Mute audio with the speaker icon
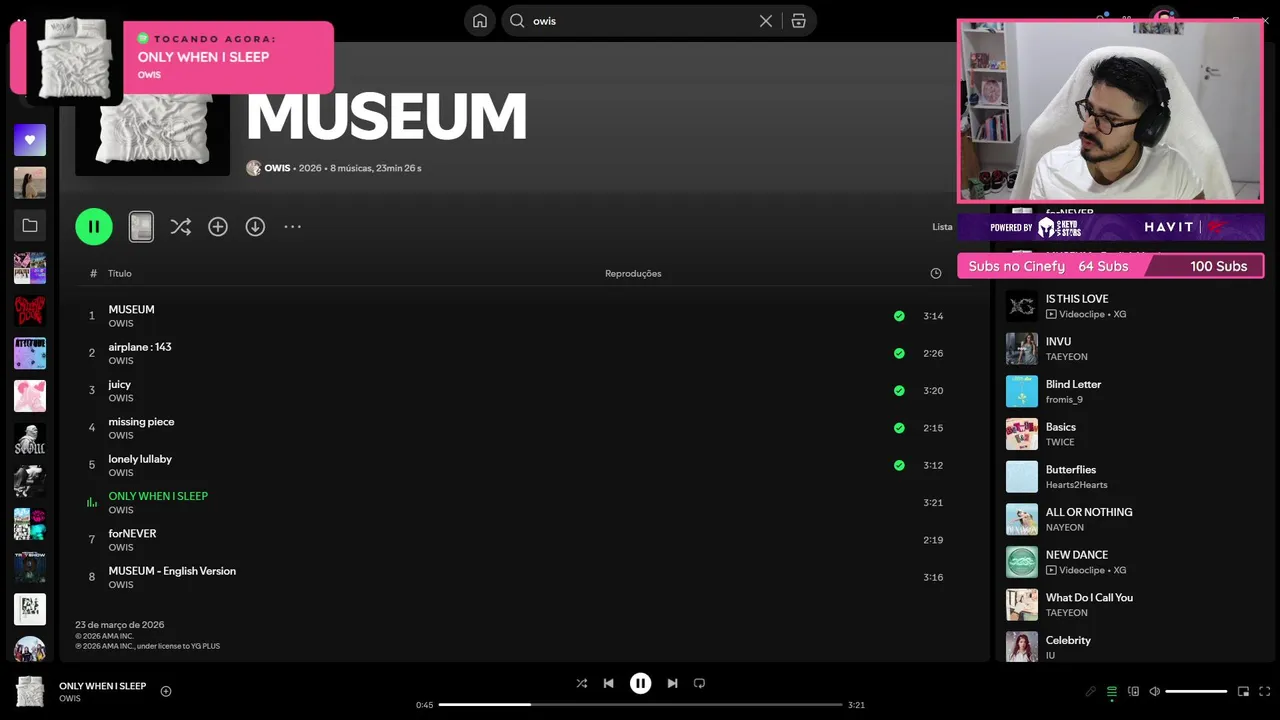This screenshot has height=720, width=1280. 1154,691
